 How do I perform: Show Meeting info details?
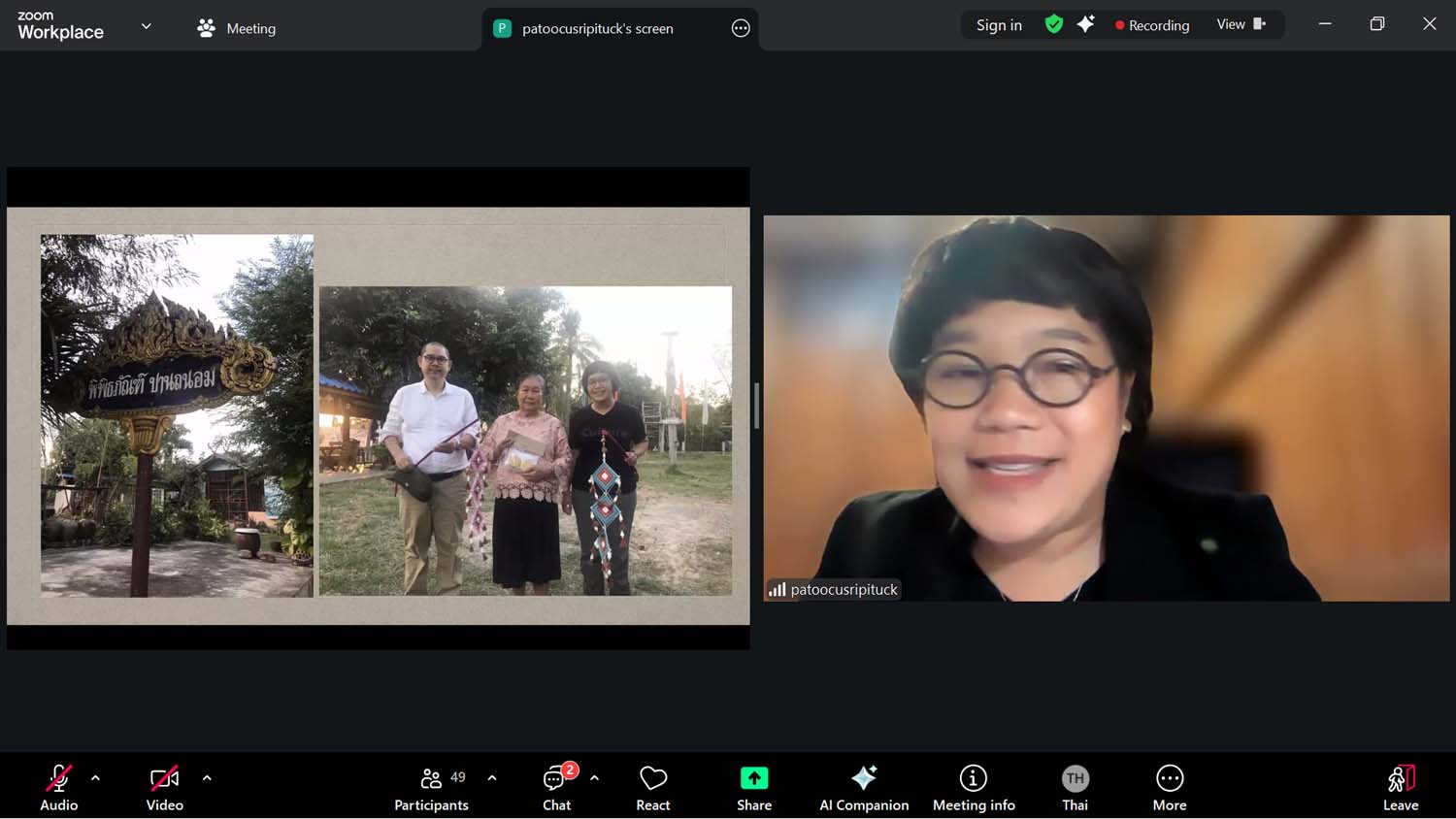(974, 787)
